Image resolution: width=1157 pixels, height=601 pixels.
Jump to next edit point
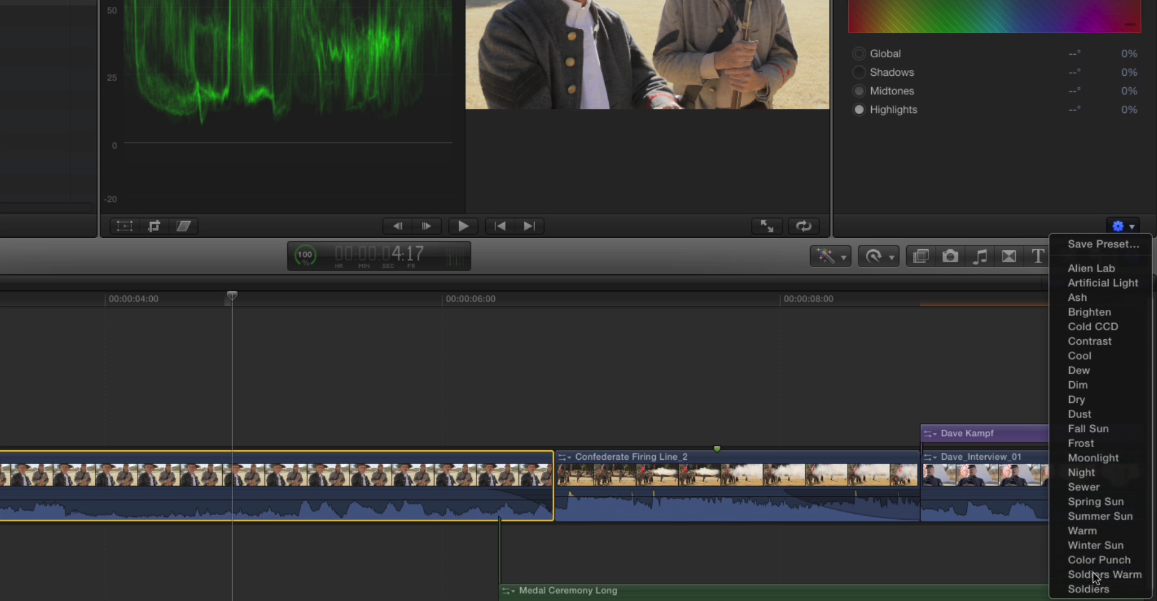click(x=529, y=226)
